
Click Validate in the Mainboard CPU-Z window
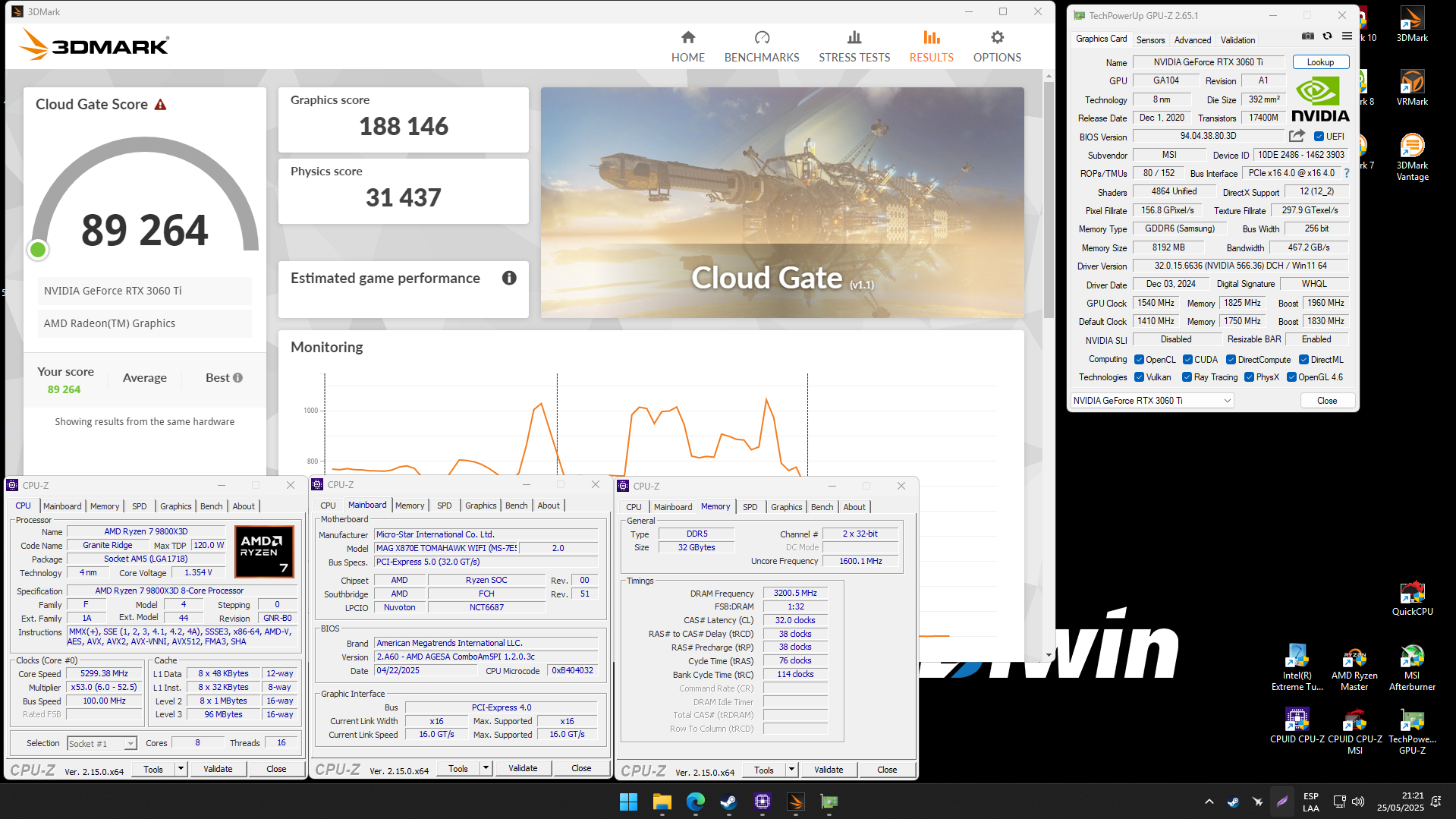(523, 768)
